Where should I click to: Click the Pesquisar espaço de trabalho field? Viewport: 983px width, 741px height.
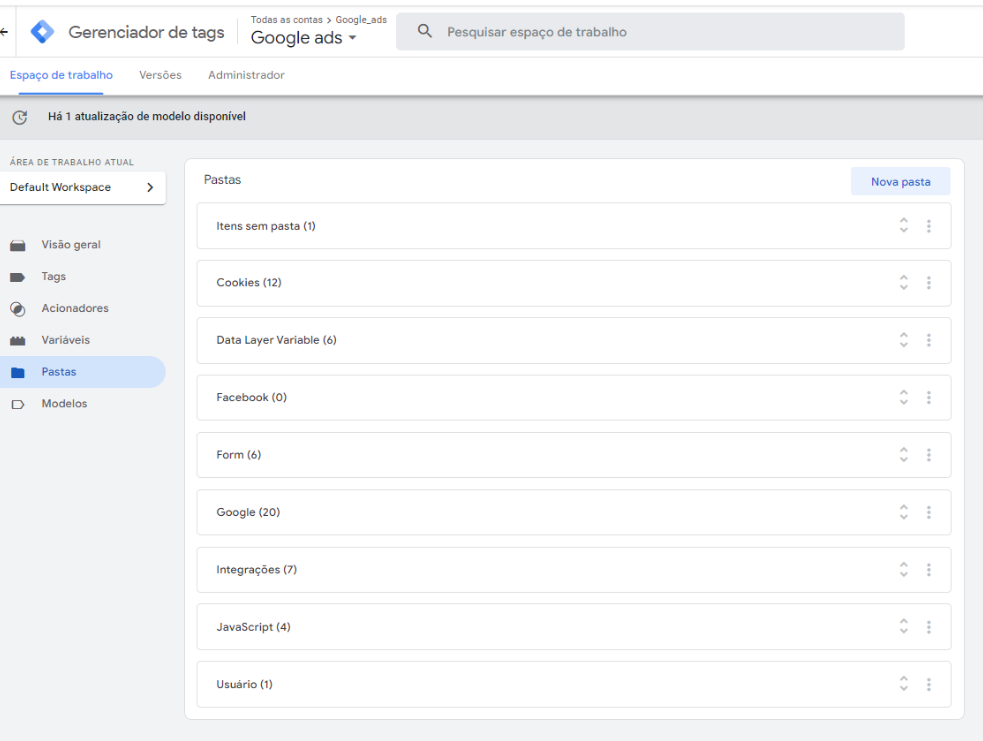[650, 32]
